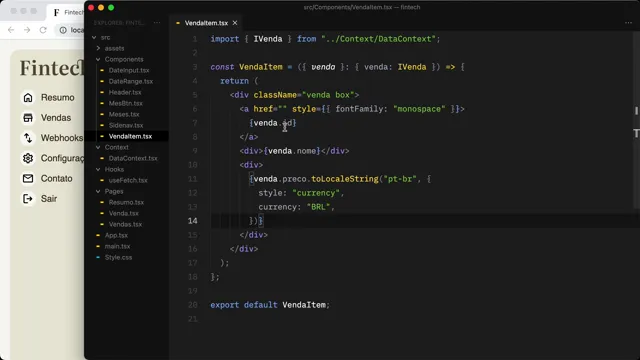Click the Vendas store icon
Image resolution: width=640 pixels, height=360 pixels.
pos(28,118)
